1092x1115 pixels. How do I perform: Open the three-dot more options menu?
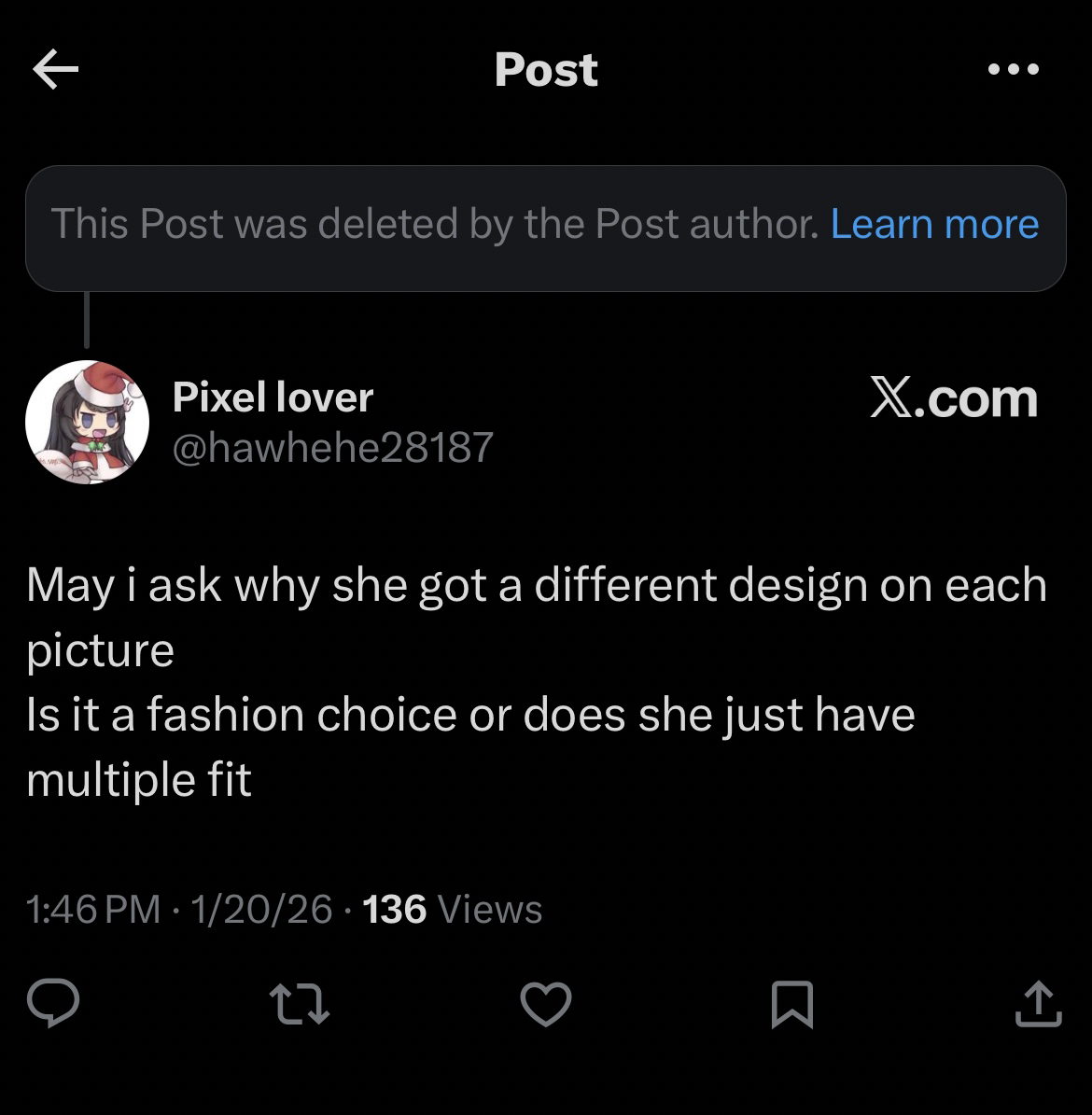(1015, 69)
